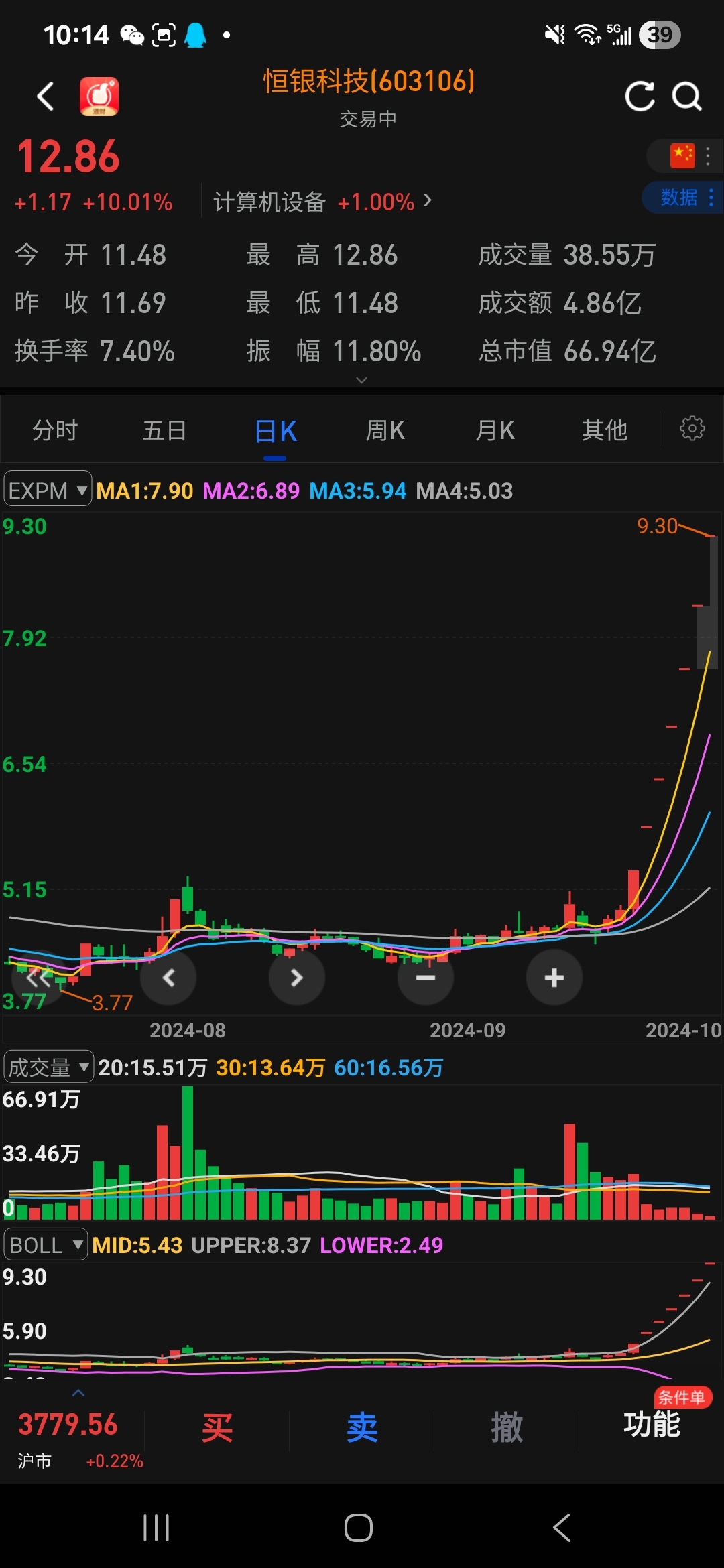Open the stock search magnifier
The width and height of the screenshot is (724, 1568).
(686, 96)
